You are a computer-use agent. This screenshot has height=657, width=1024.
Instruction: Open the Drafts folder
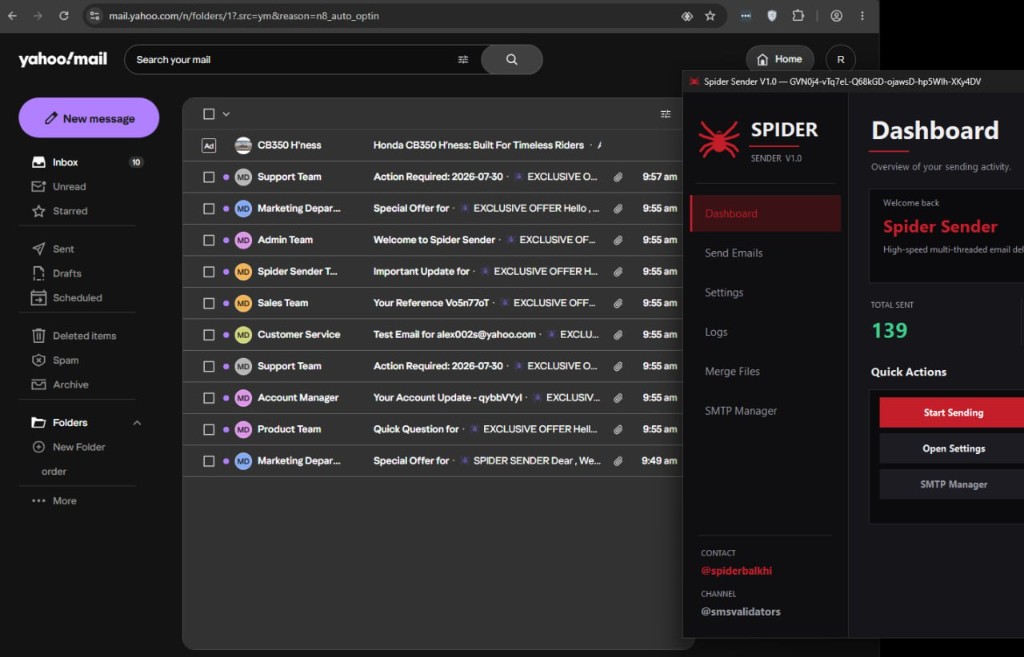(67, 274)
